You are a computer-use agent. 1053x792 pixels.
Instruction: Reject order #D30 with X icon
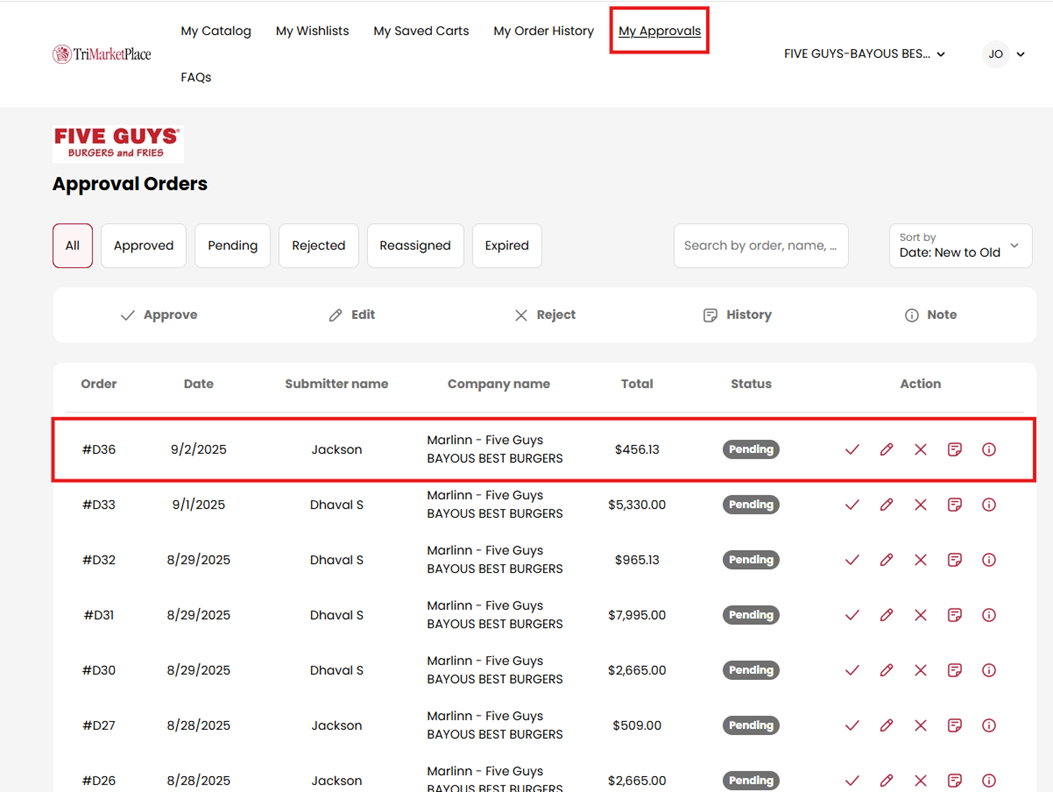pos(920,670)
